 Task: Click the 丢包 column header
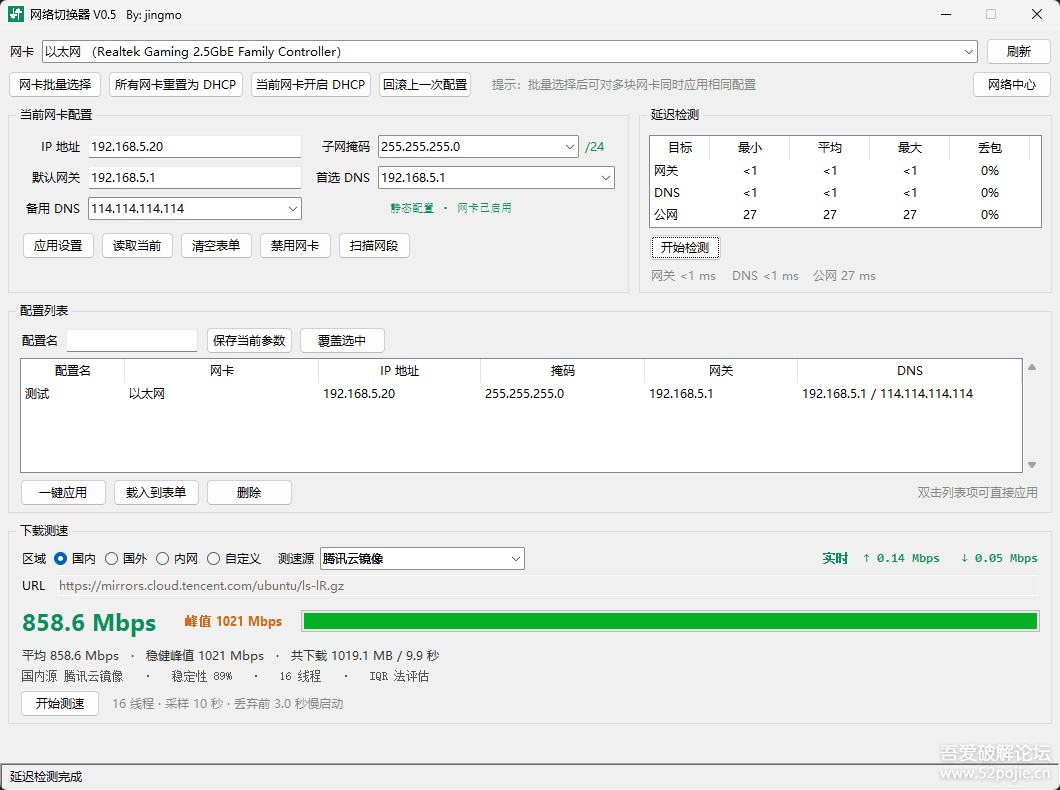(990, 147)
